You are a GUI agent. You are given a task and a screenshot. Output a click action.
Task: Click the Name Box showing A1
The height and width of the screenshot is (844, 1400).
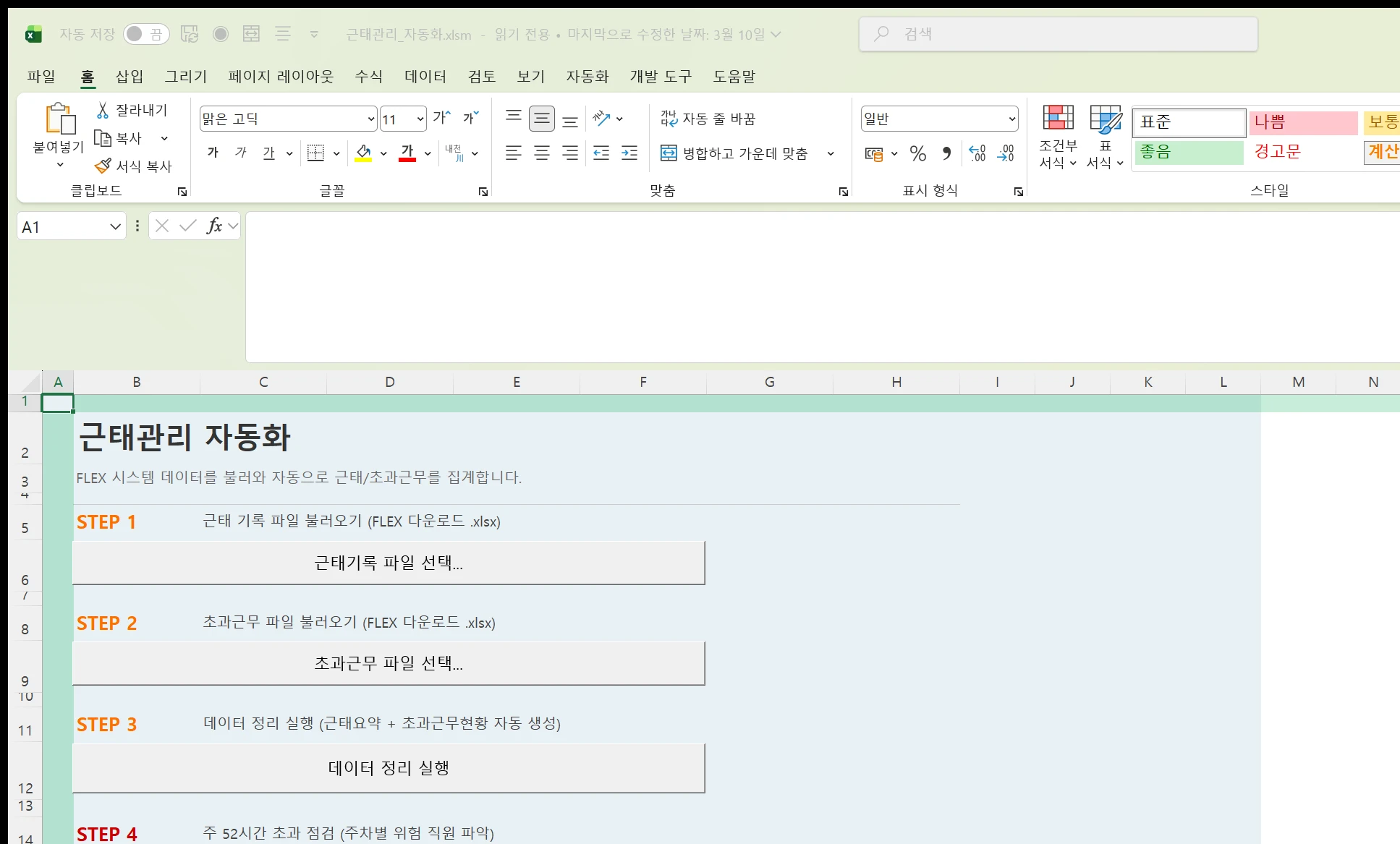tap(71, 226)
